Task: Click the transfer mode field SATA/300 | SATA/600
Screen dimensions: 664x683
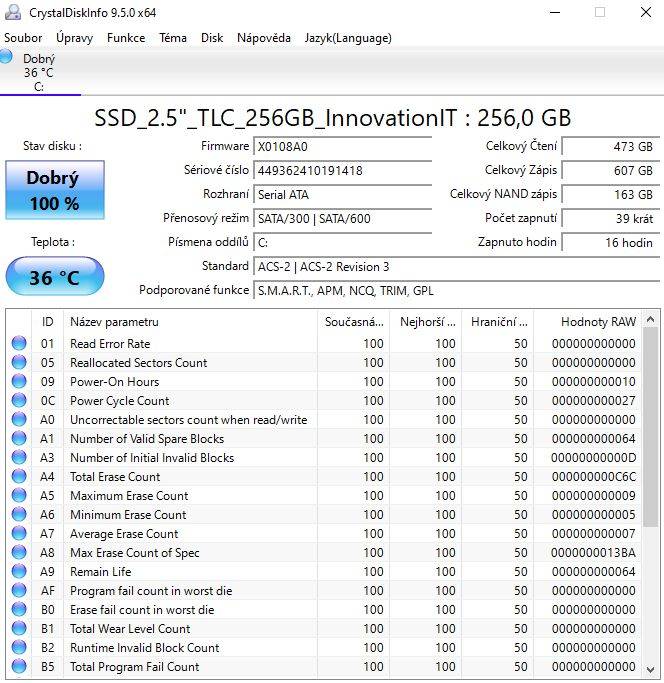Action: [x=342, y=218]
